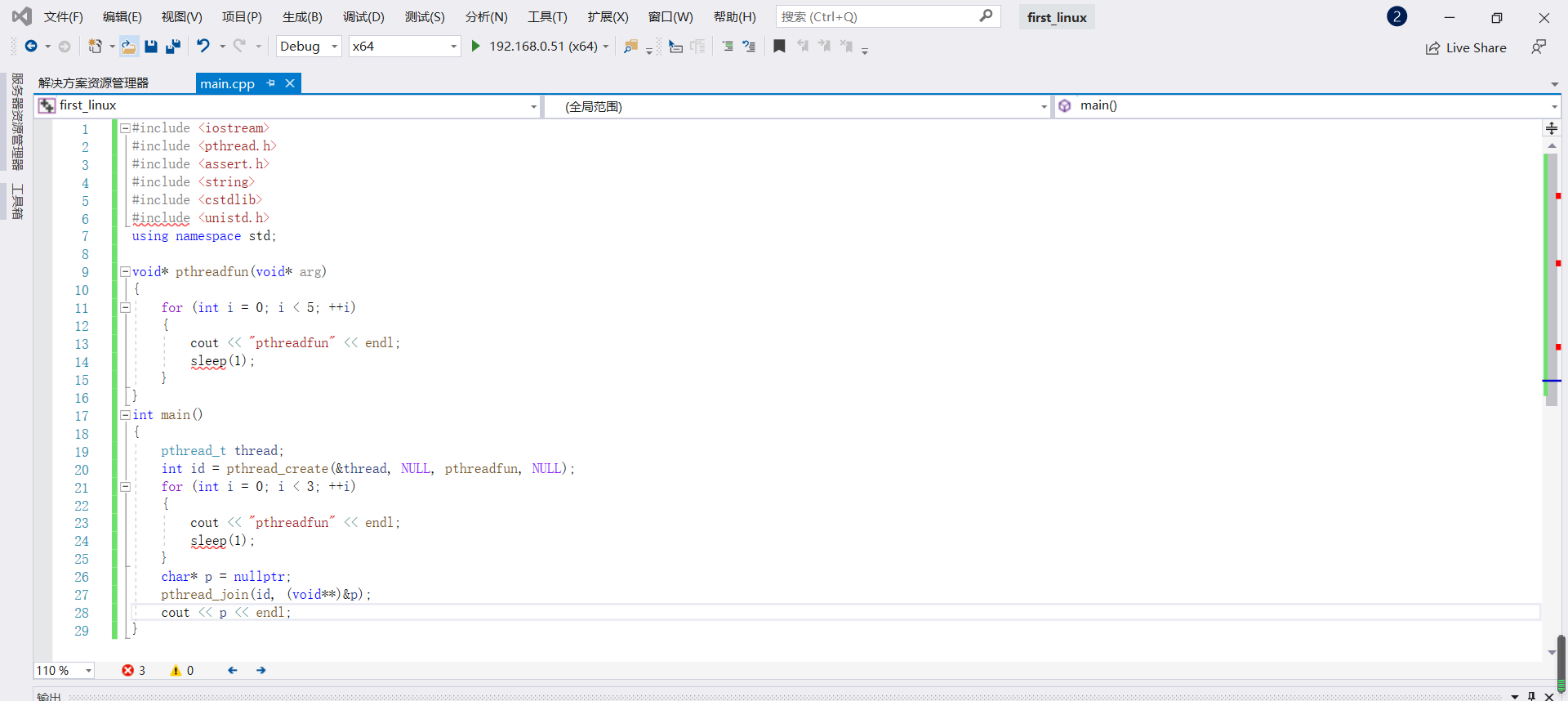Click the open file folder icon
This screenshot has width=1568, height=701.
(x=128, y=47)
